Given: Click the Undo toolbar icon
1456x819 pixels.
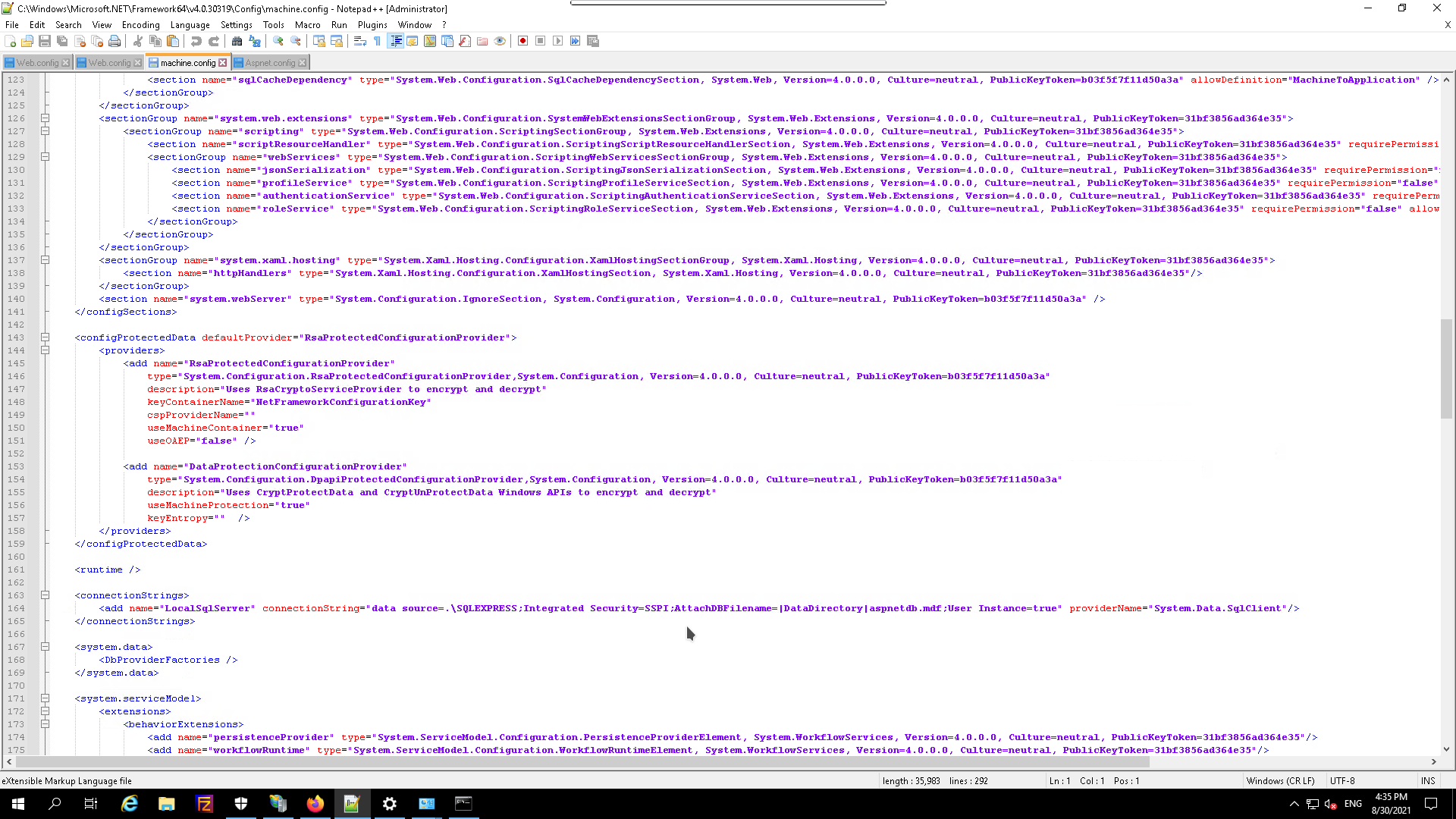Looking at the screenshot, I should click(196, 41).
